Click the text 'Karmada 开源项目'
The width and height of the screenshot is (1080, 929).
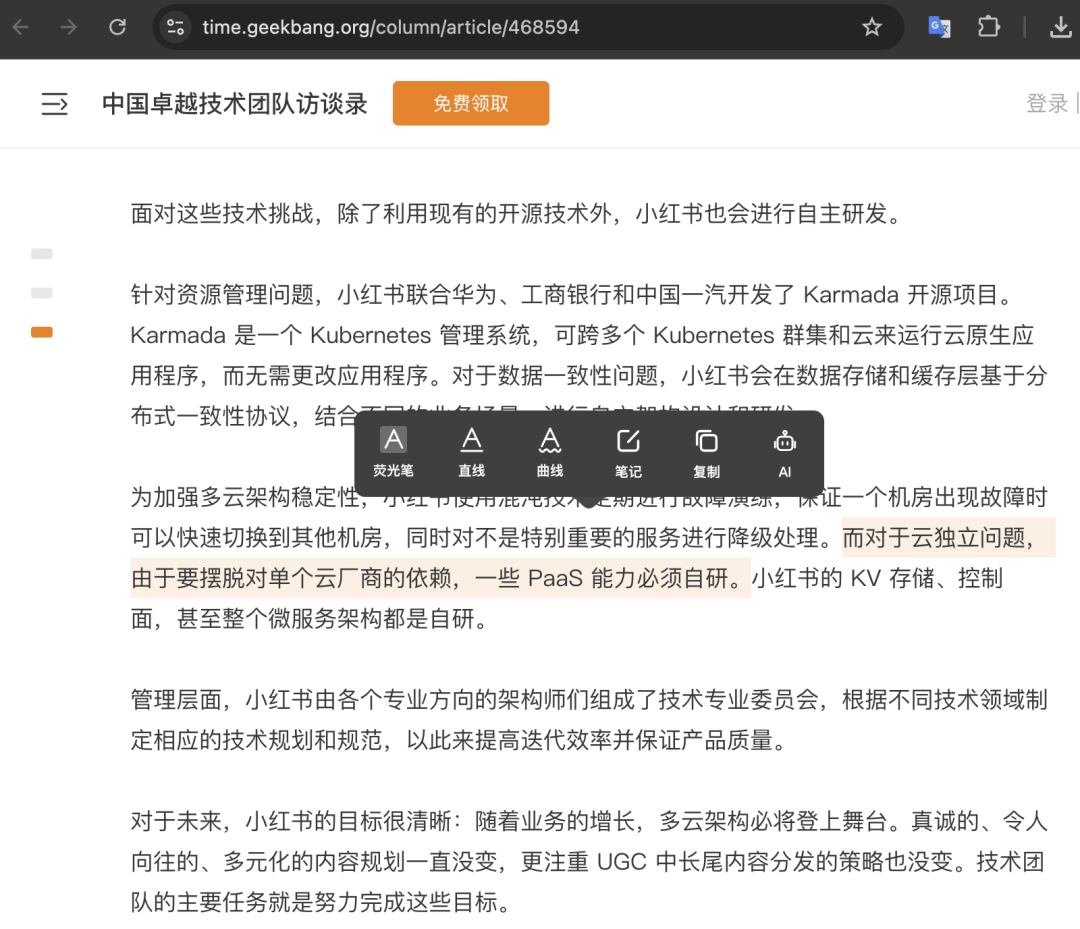[x=901, y=295]
